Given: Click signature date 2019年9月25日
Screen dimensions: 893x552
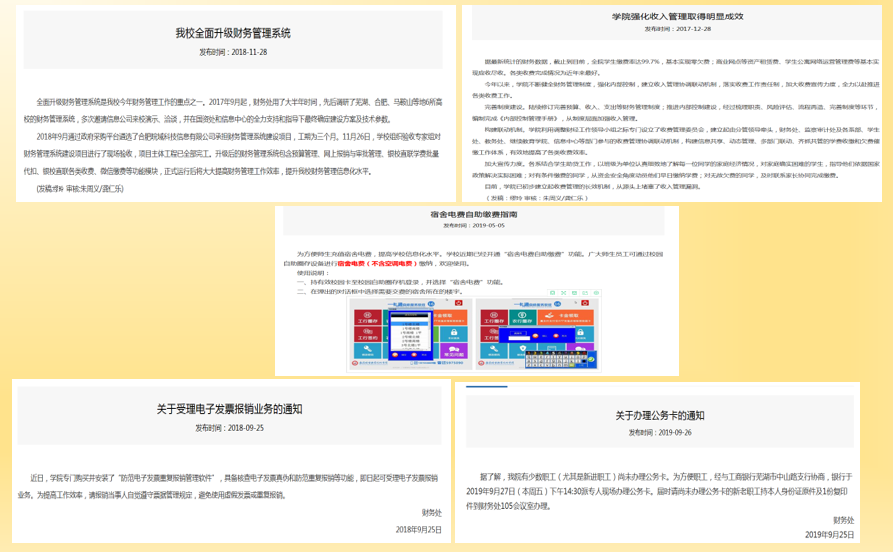Looking at the screenshot, I should [x=830, y=535].
